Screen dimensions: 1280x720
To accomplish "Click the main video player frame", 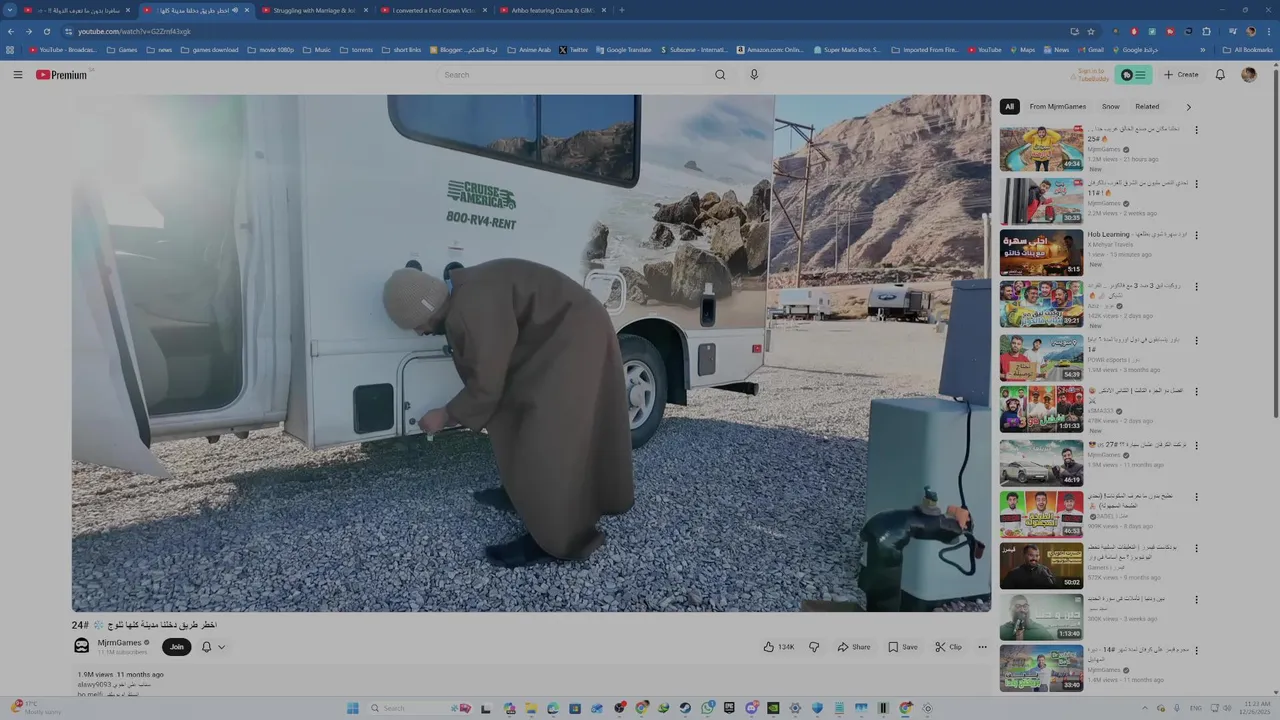I will [x=531, y=353].
